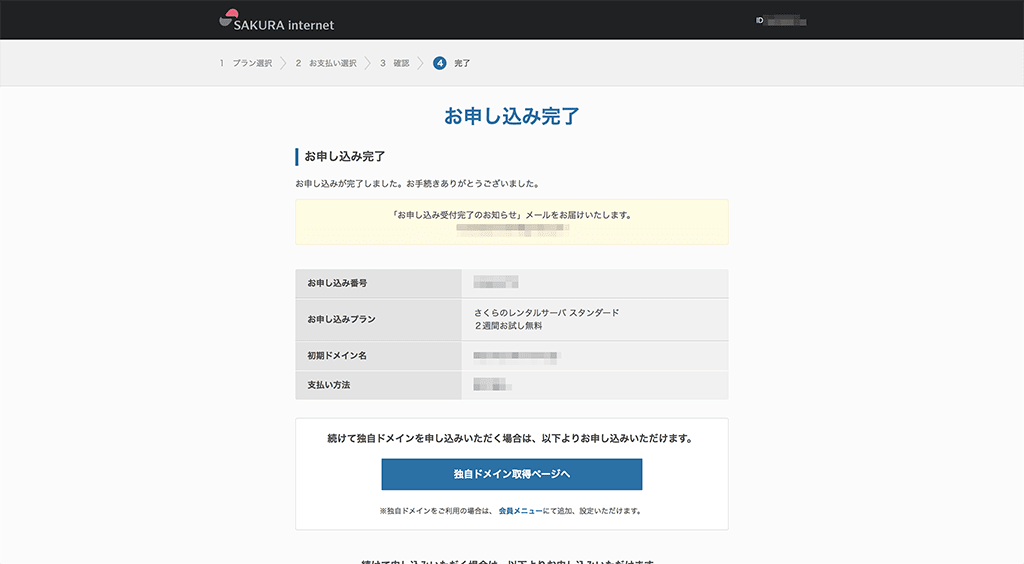Click the お申し込み完了 section heading
The height and width of the screenshot is (564, 1024).
(344, 157)
